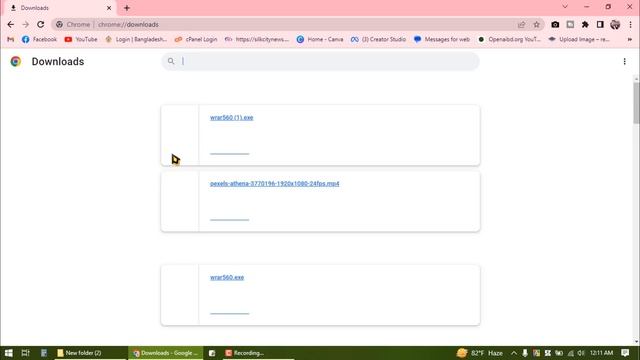
Task: Open the camera screenshot extension
Action: point(555,24)
